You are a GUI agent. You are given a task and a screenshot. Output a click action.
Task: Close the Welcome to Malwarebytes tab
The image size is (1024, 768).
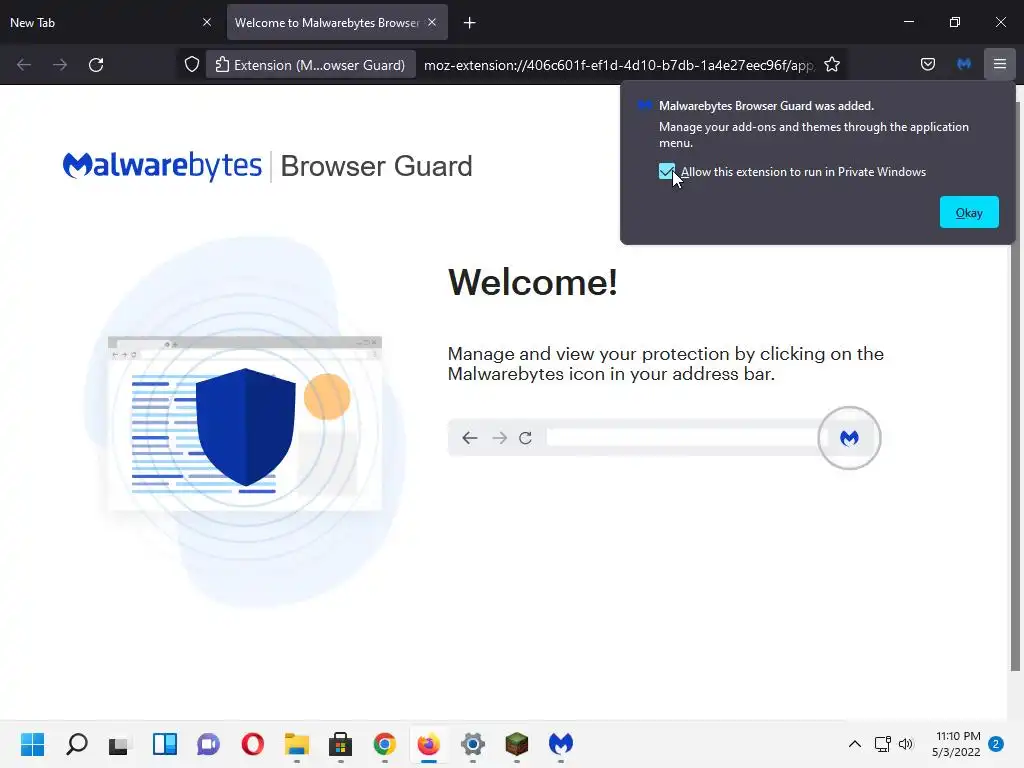pyautogui.click(x=432, y=22)
